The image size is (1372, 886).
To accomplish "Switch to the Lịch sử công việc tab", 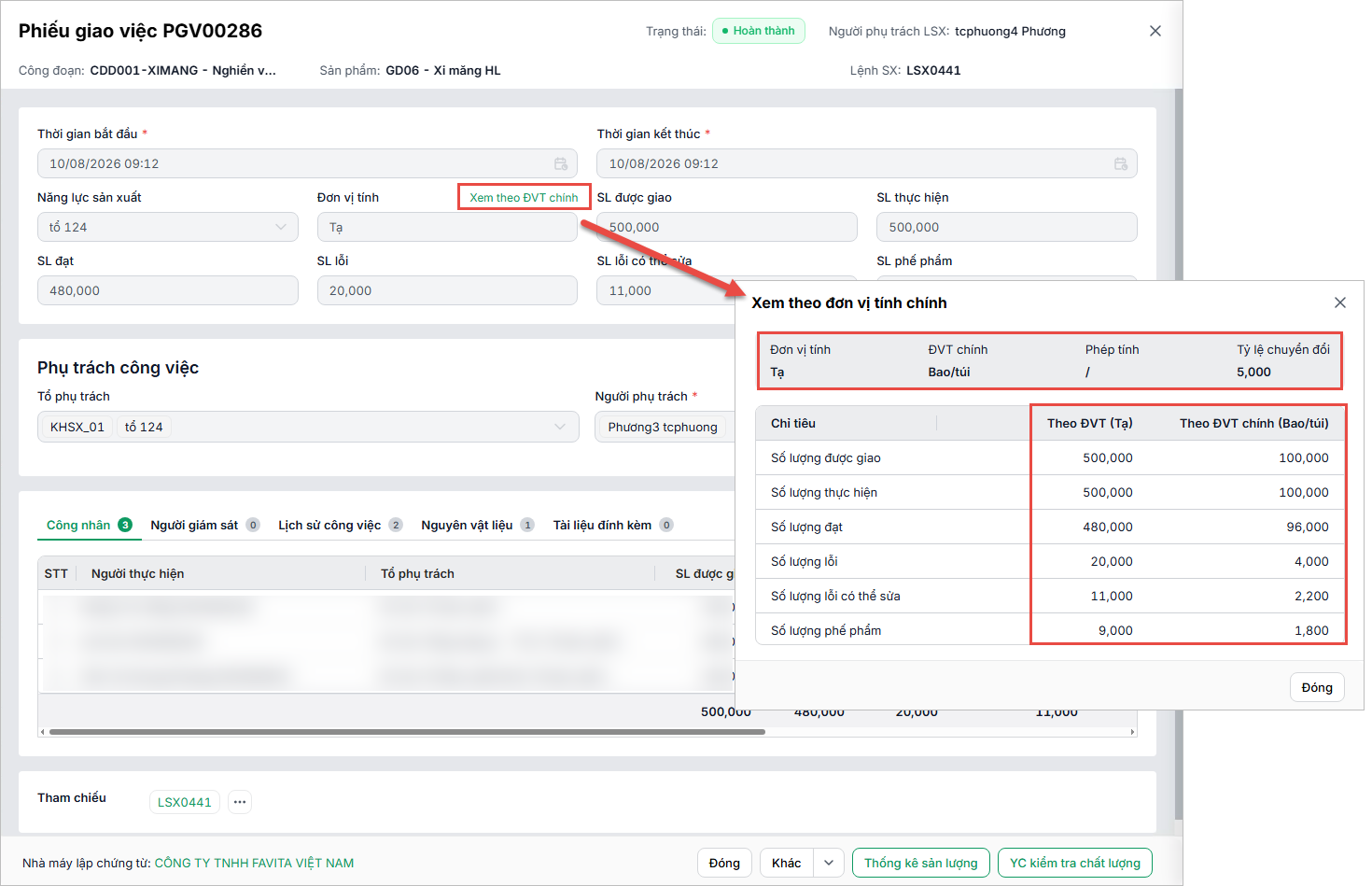I will [340, 525].
